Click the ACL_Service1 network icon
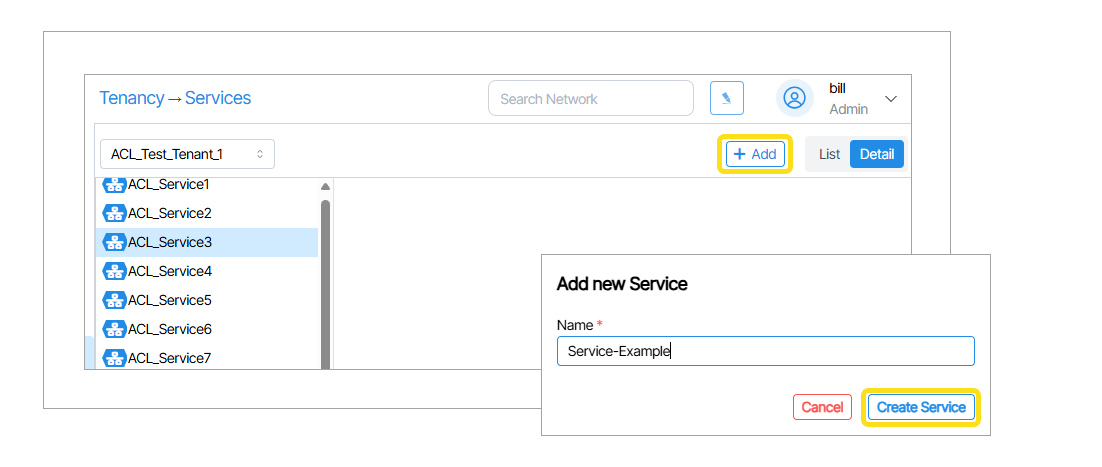This screenshot has height=467, width=1102. coord(115,185)
